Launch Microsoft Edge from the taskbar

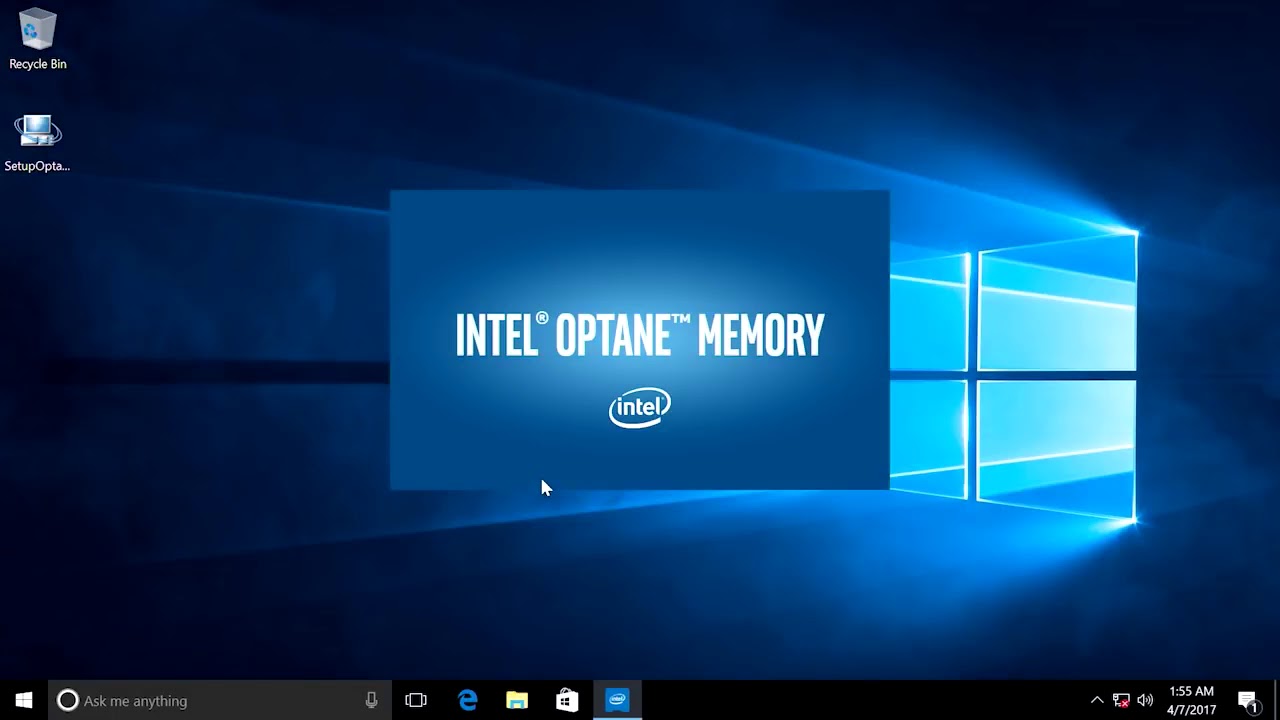coord(467,700)
